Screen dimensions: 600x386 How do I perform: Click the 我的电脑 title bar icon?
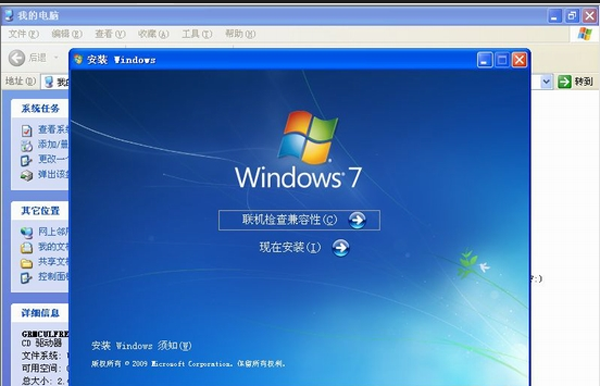[x=9, y=16]
